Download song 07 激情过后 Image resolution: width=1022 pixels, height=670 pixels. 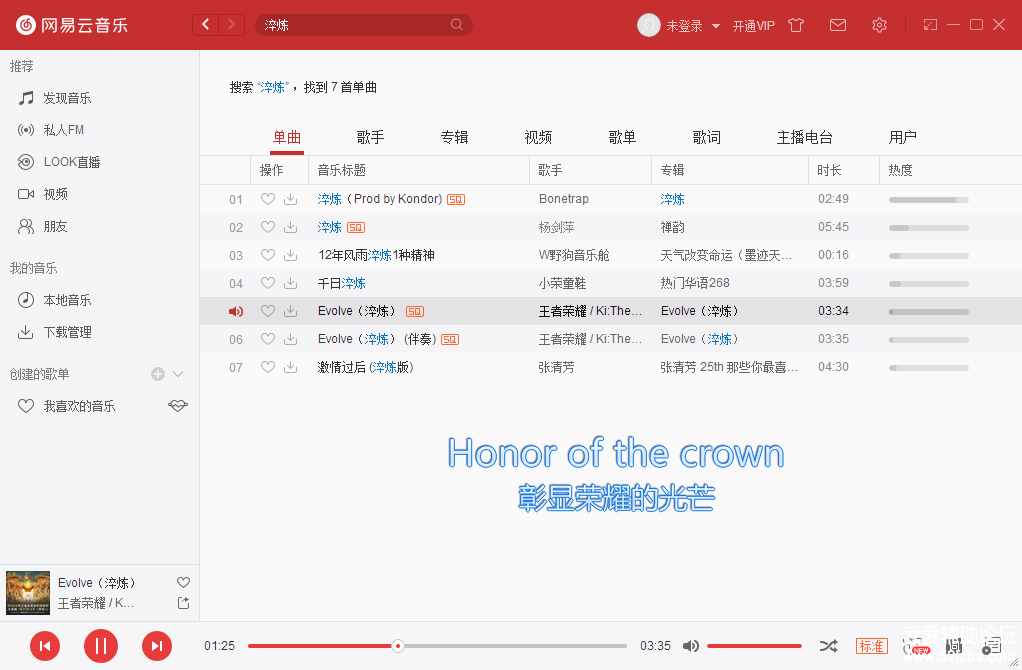291,368
